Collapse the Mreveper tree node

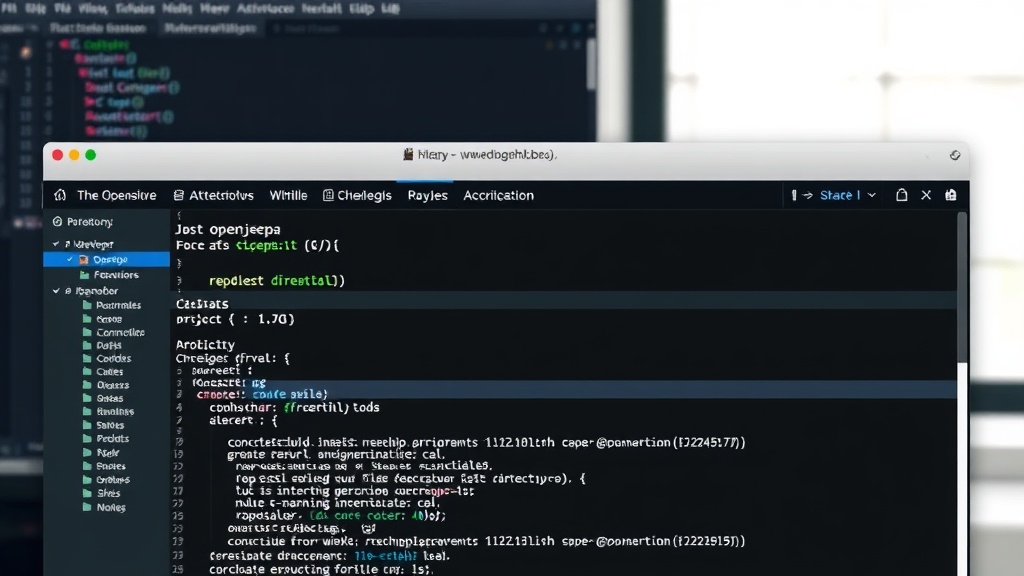(56, 244)
